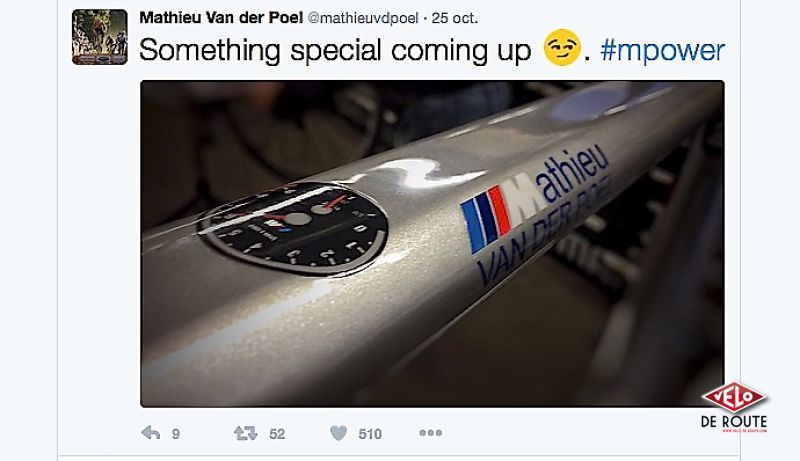Click the likes count 510
This screenshot has height=461, width=800.
click(x=370, y=434)
